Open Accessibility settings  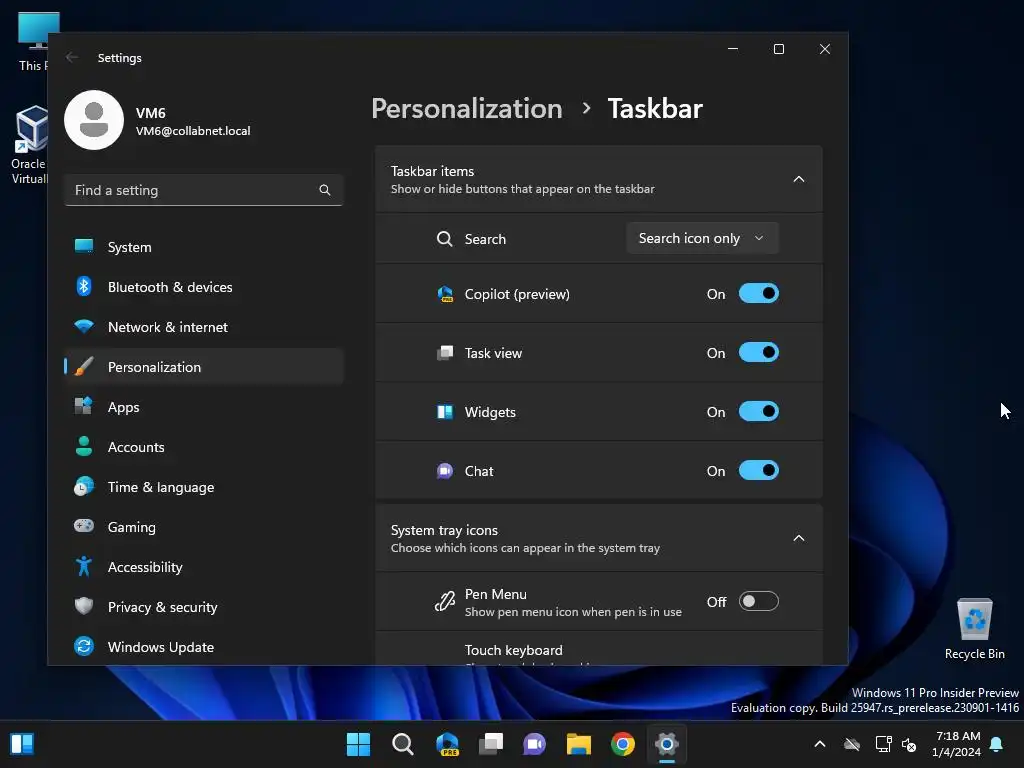[204, 567]
